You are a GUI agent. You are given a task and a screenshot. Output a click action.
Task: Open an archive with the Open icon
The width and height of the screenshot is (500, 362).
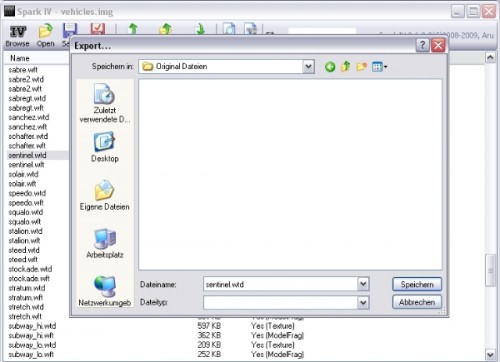tap(46, 36)
